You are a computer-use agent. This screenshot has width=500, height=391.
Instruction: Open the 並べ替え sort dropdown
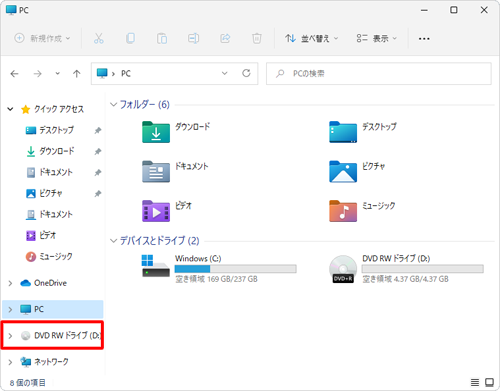point(311,38)
